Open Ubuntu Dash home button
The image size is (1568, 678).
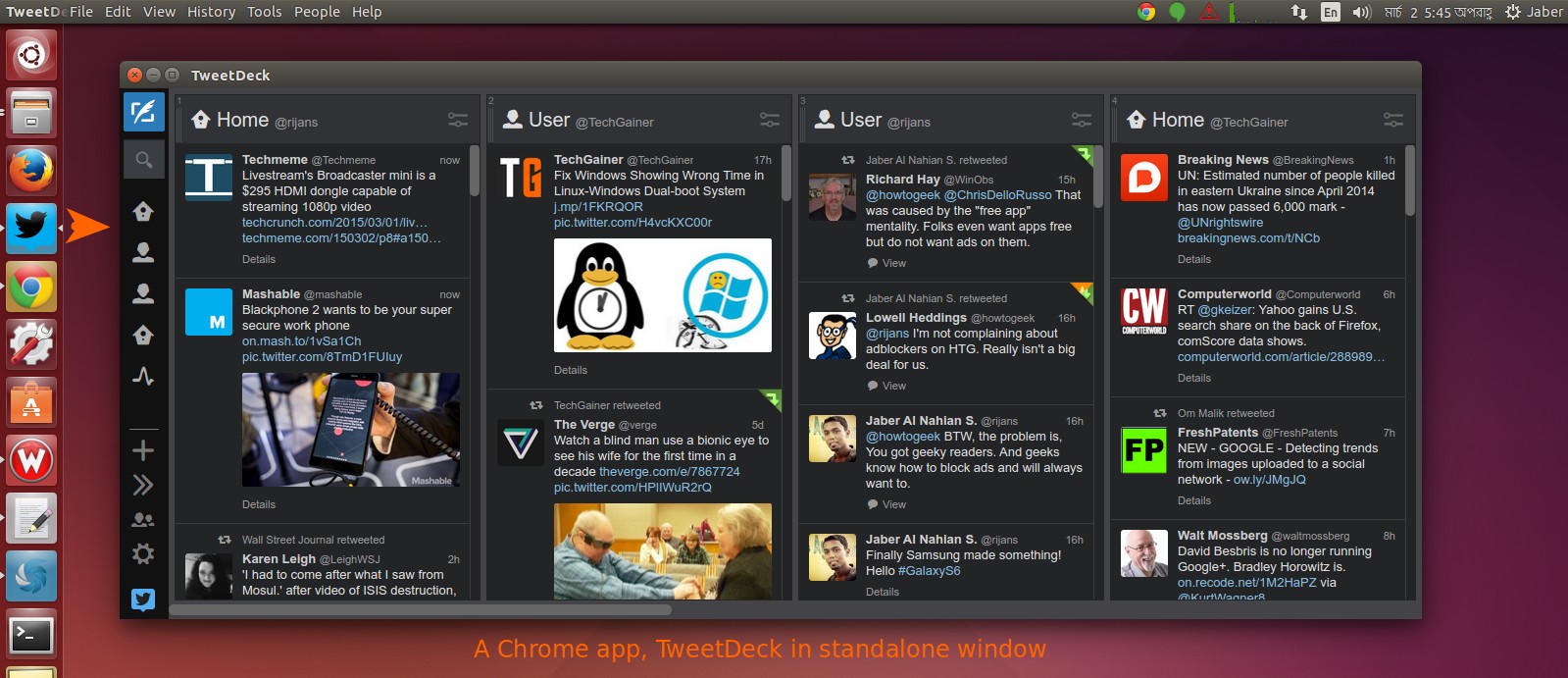coord(31,55)
